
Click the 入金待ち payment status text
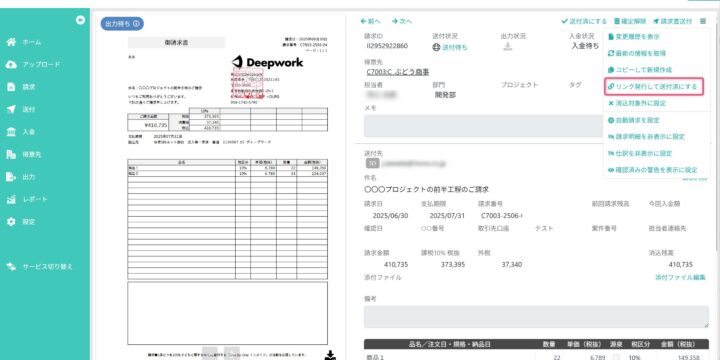(x=585, y=46)
